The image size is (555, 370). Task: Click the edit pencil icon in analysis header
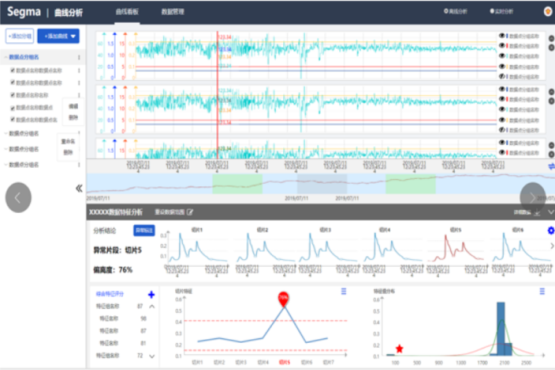(190, 212)
